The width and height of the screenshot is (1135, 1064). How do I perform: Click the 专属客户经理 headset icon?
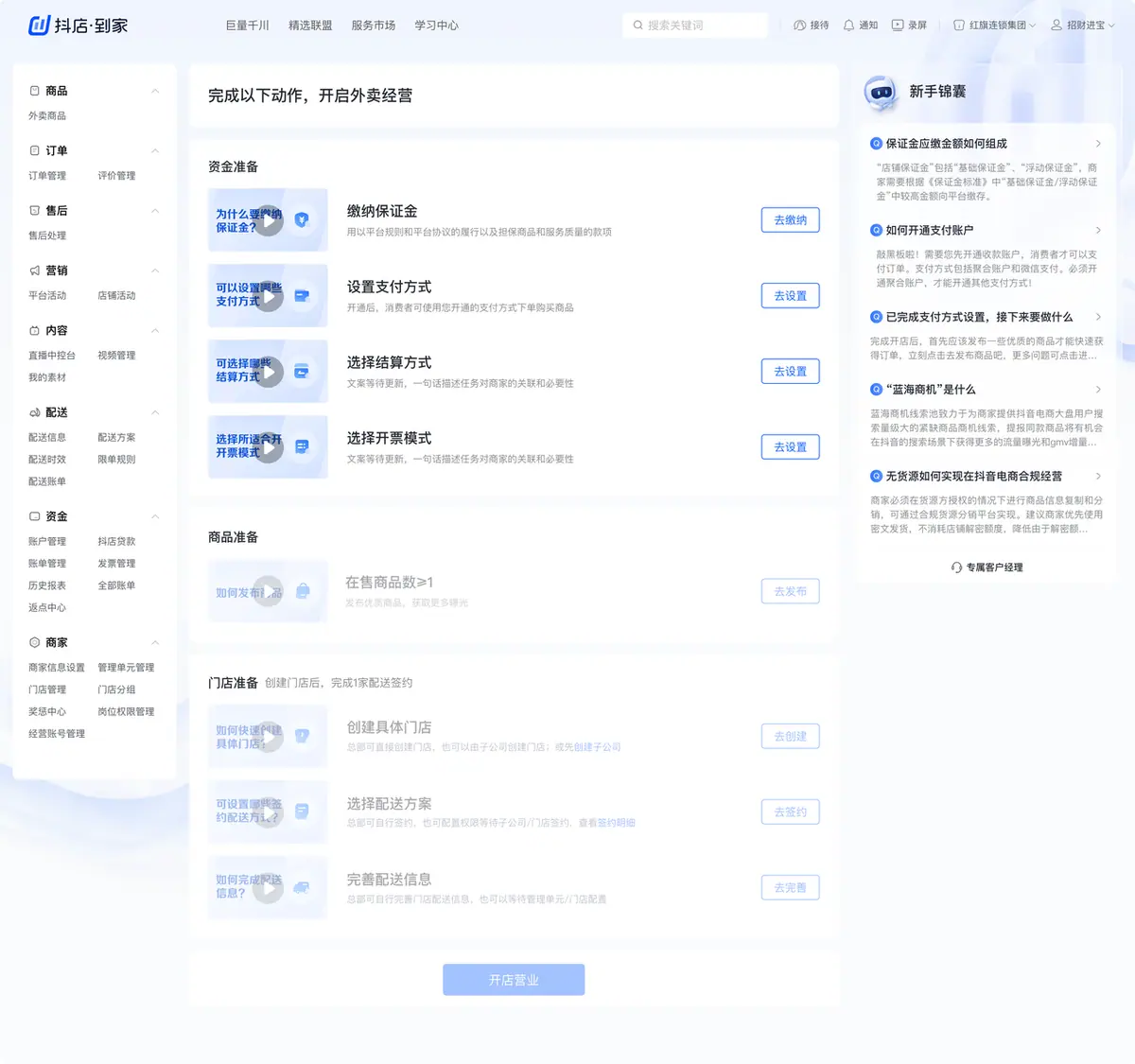(x=956, y=567)
